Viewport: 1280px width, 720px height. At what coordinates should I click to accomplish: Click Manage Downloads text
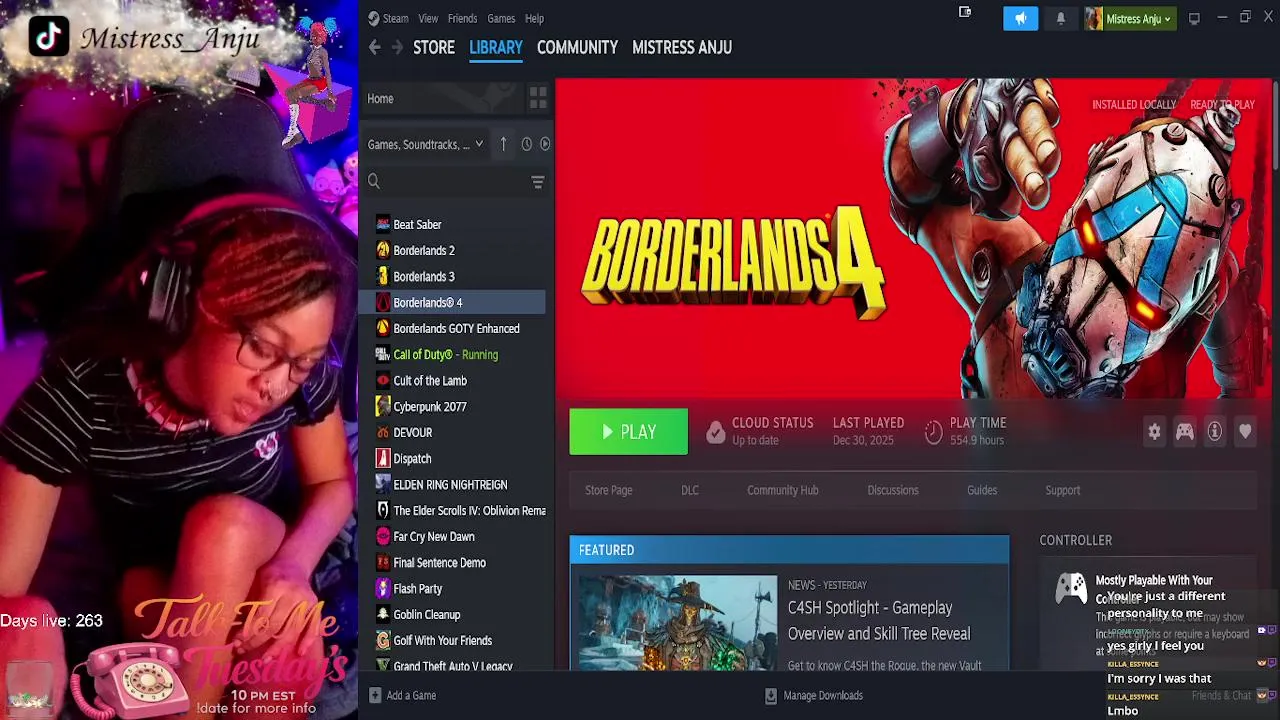coord(823,695)
